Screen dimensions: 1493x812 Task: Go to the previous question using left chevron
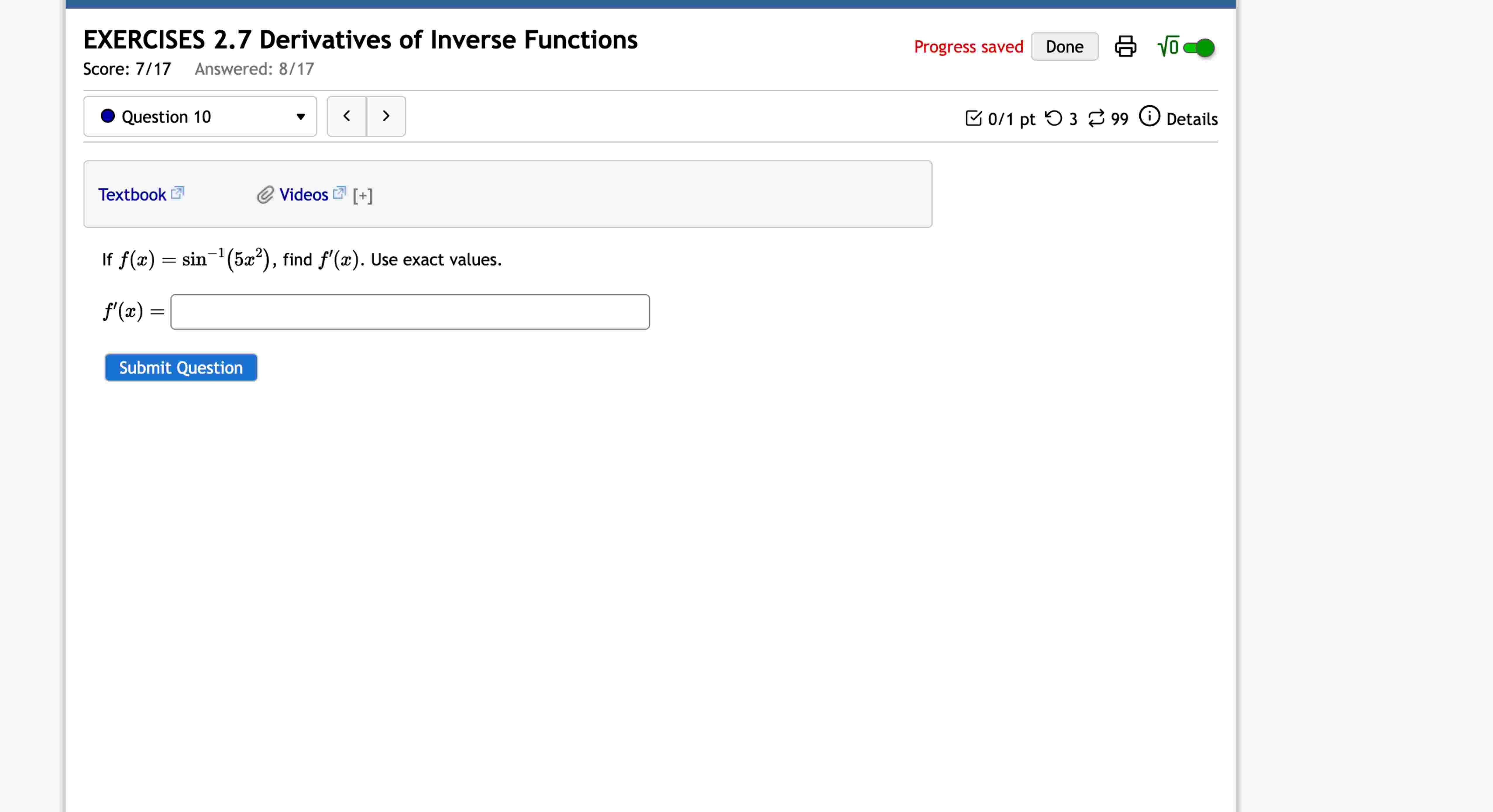(x=347, y=116)
